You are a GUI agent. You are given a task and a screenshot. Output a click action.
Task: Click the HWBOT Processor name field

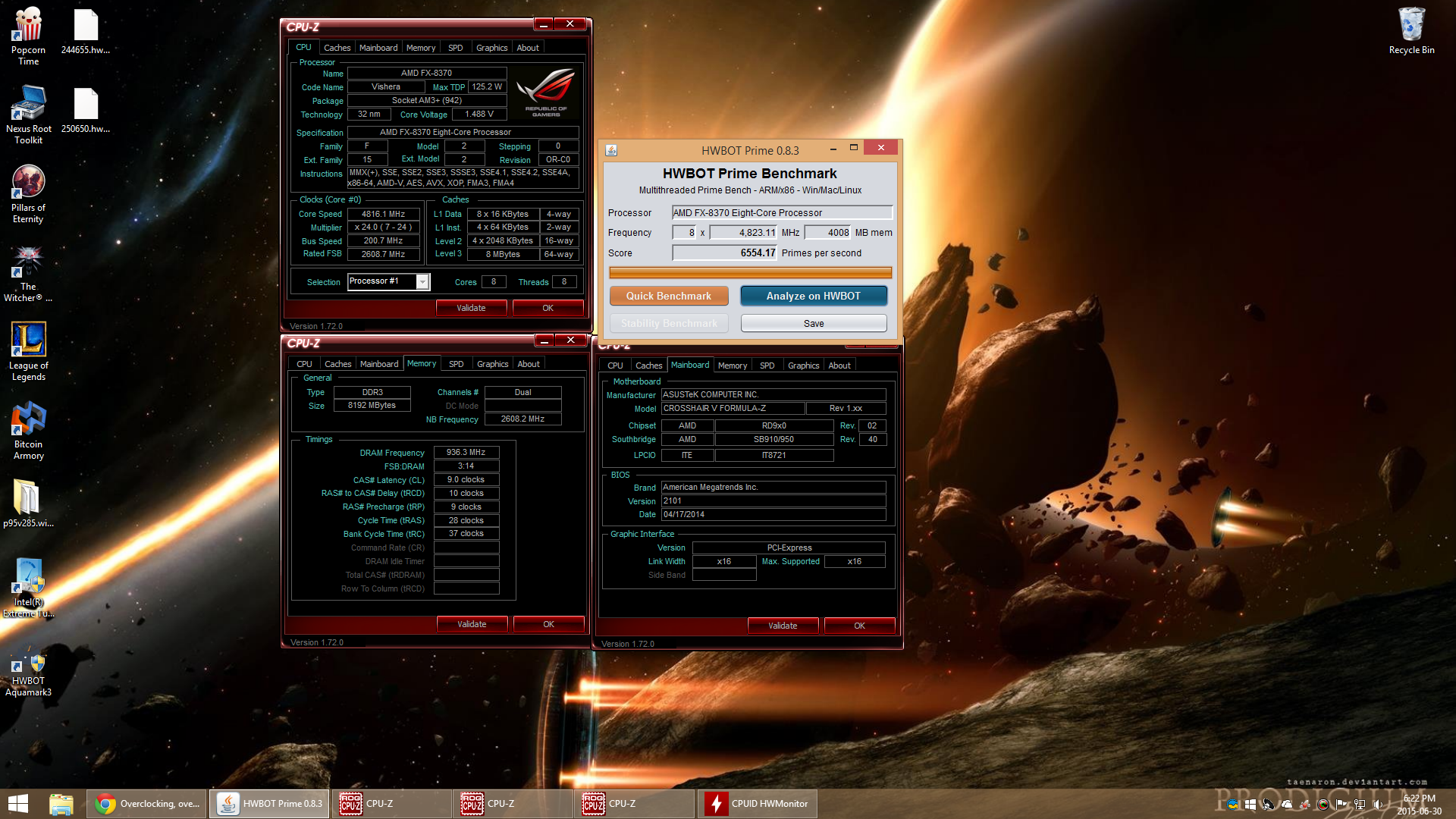782,213
